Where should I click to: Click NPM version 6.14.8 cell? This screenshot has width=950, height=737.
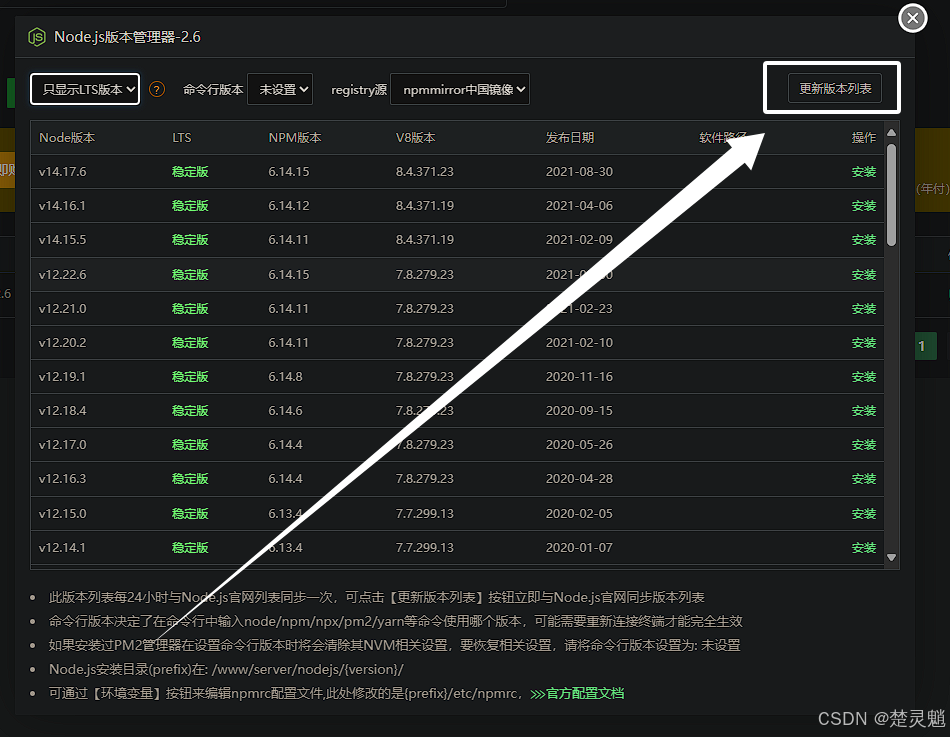click(285, 376)
